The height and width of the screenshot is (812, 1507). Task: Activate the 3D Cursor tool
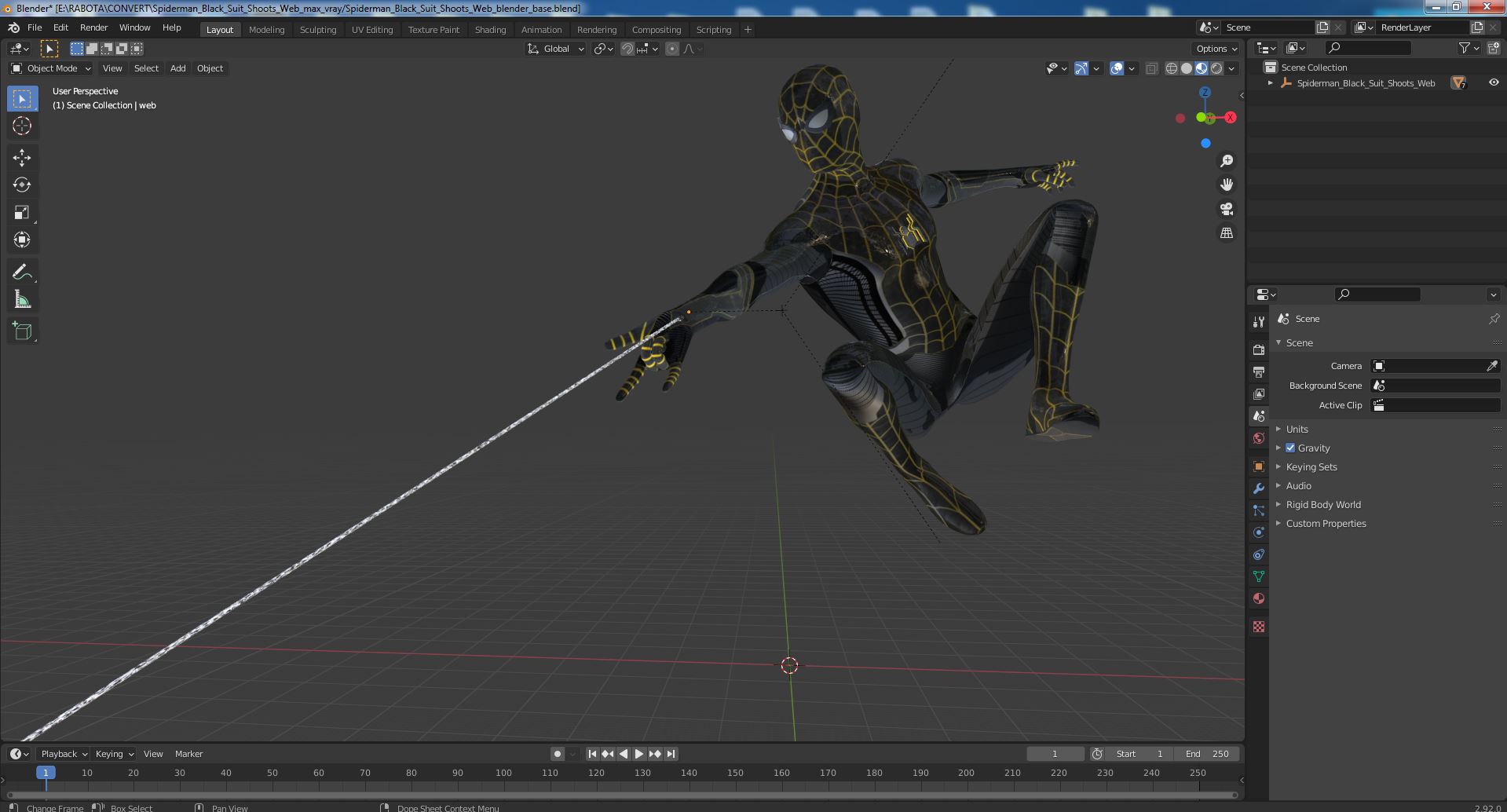click(22, 126)
